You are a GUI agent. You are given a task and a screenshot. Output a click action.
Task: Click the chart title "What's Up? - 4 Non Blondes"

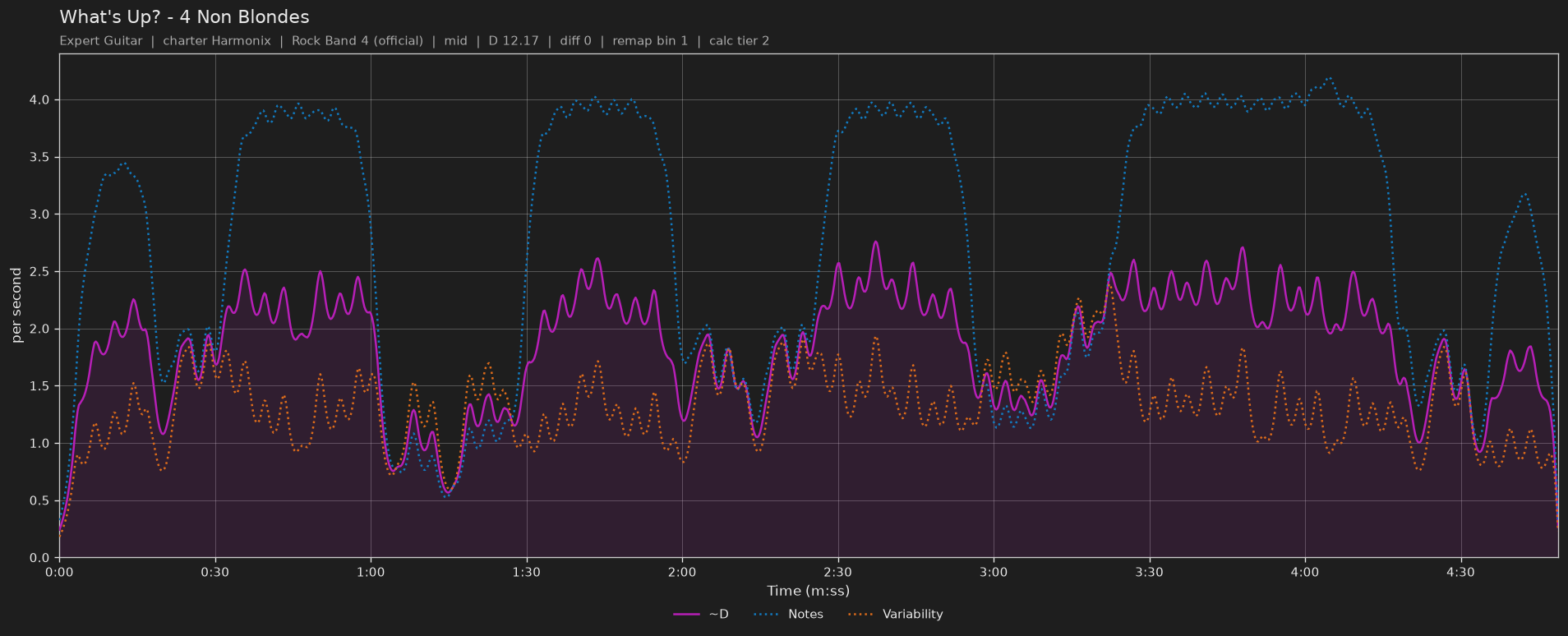(184, 17)
